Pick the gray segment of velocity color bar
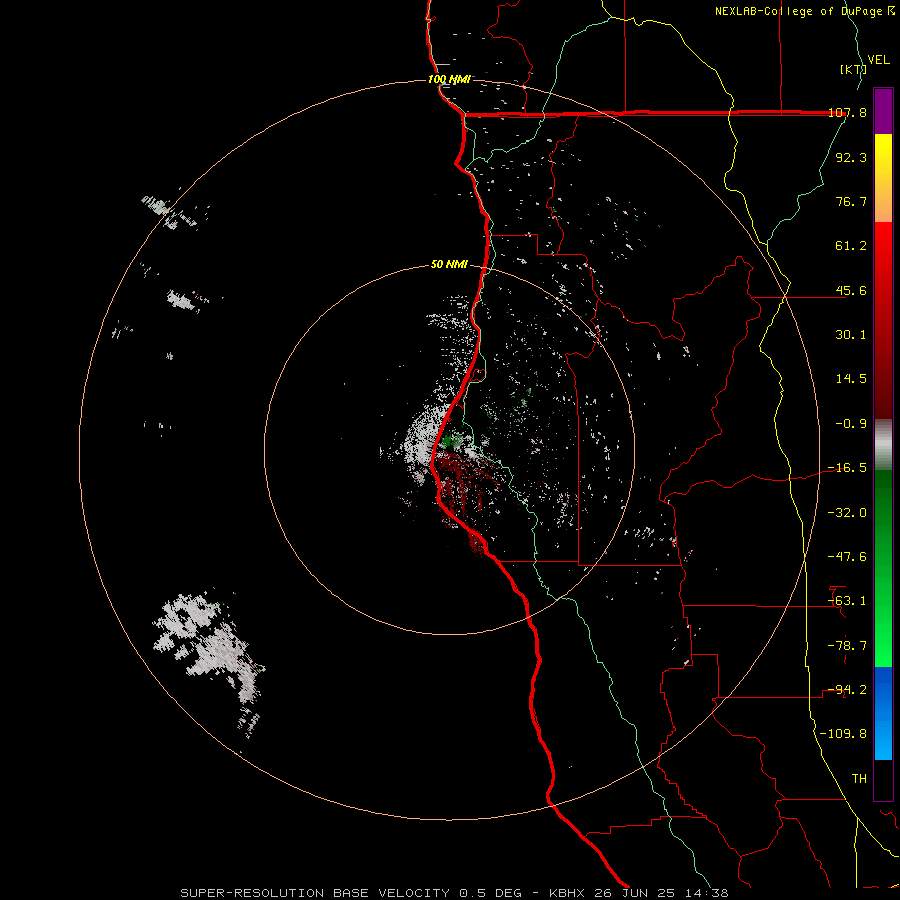Screen dimensions: 900x900 coord(883,445)
